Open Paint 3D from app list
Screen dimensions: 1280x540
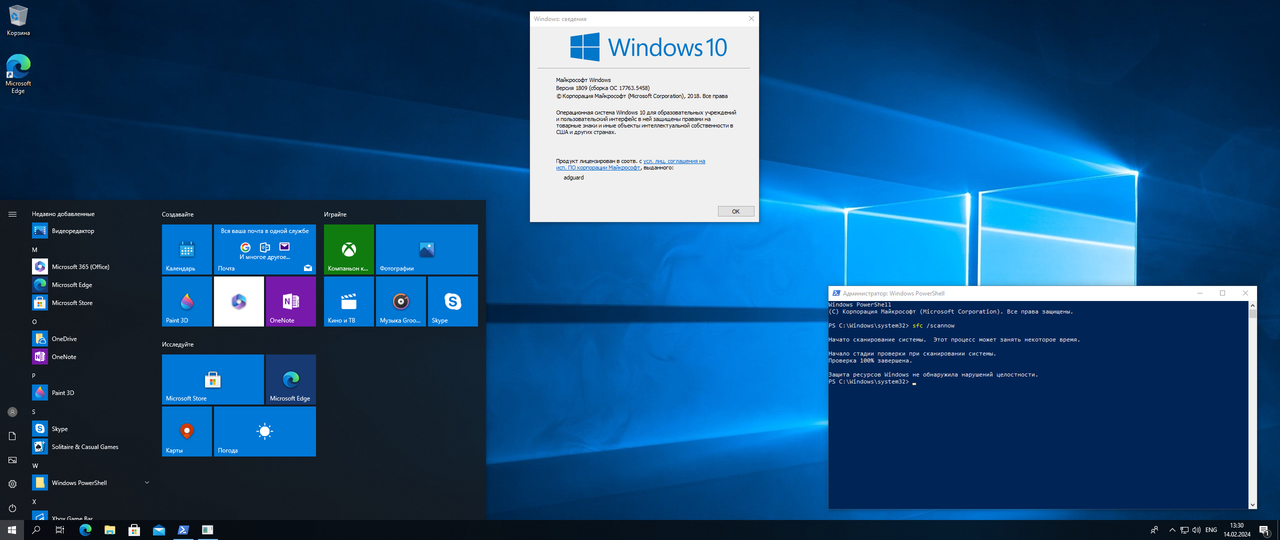click(90, 393)
